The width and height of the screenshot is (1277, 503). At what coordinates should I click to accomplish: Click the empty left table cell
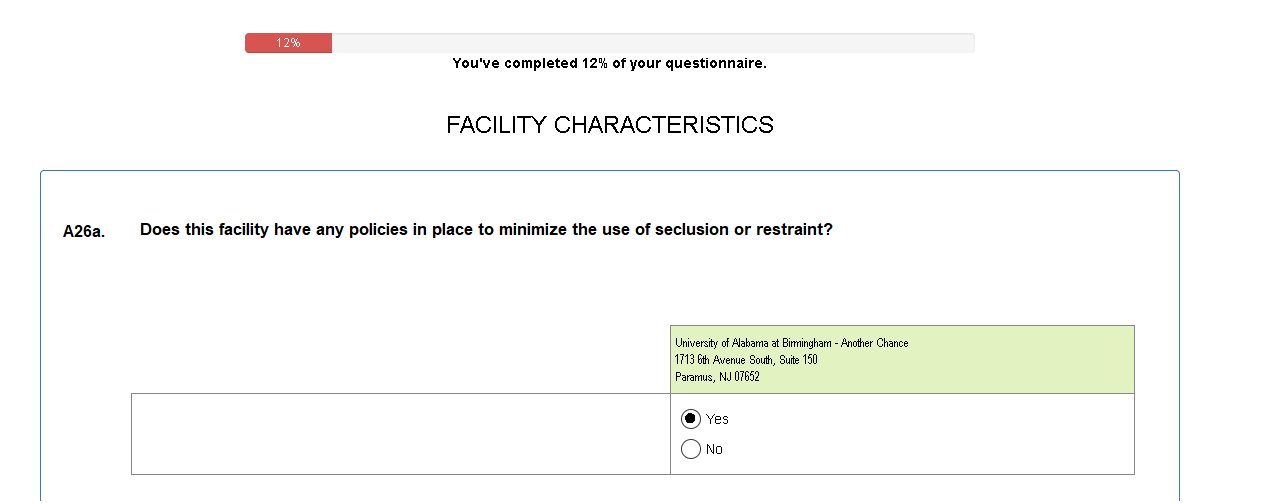(400, 434)
